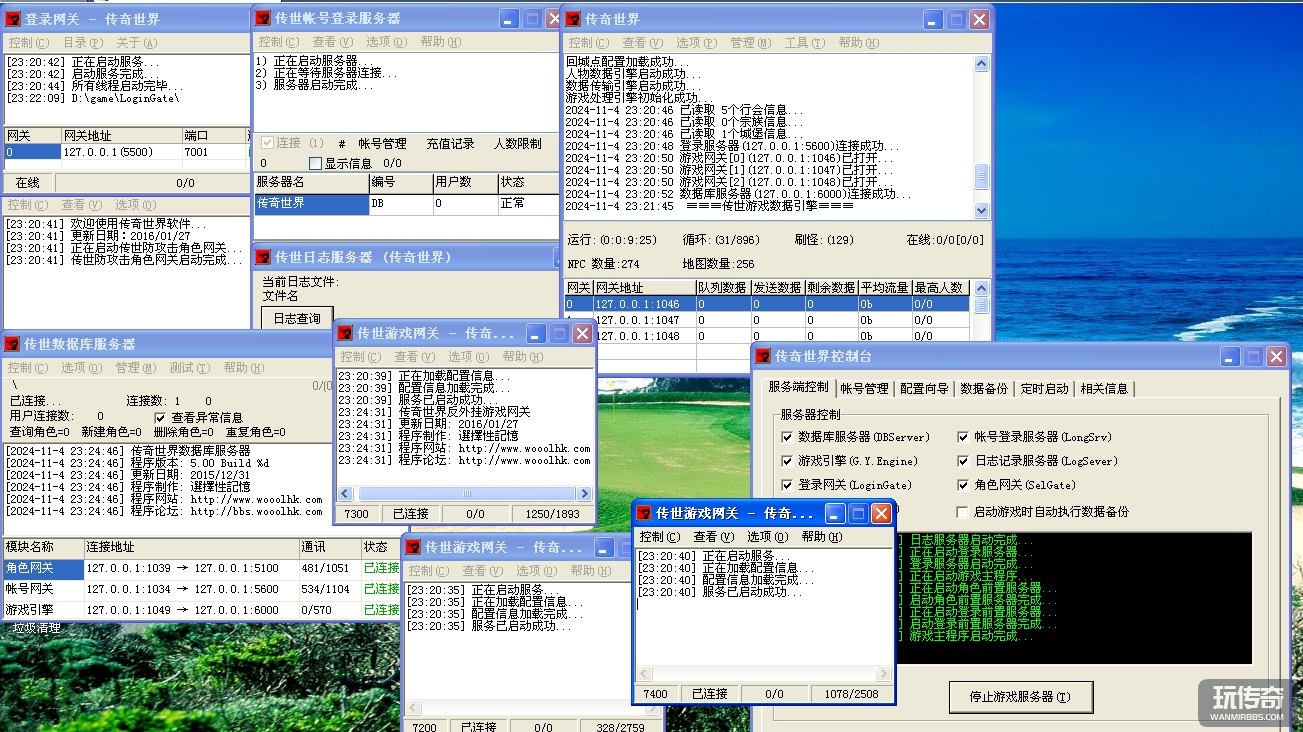Open the 测试(T) menu in 传世数据库服务器

pyautogui.click(x=190, y=368)
